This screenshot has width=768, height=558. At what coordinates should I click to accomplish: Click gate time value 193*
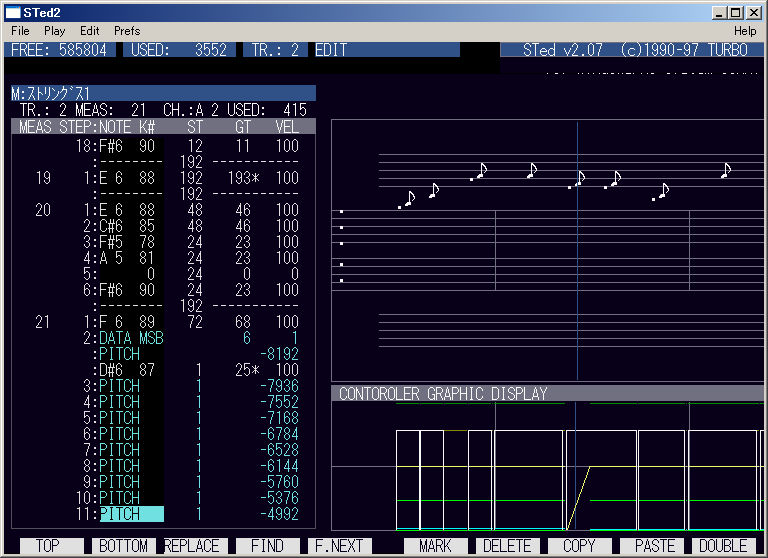pyautogui.click(x=243, y=178)
